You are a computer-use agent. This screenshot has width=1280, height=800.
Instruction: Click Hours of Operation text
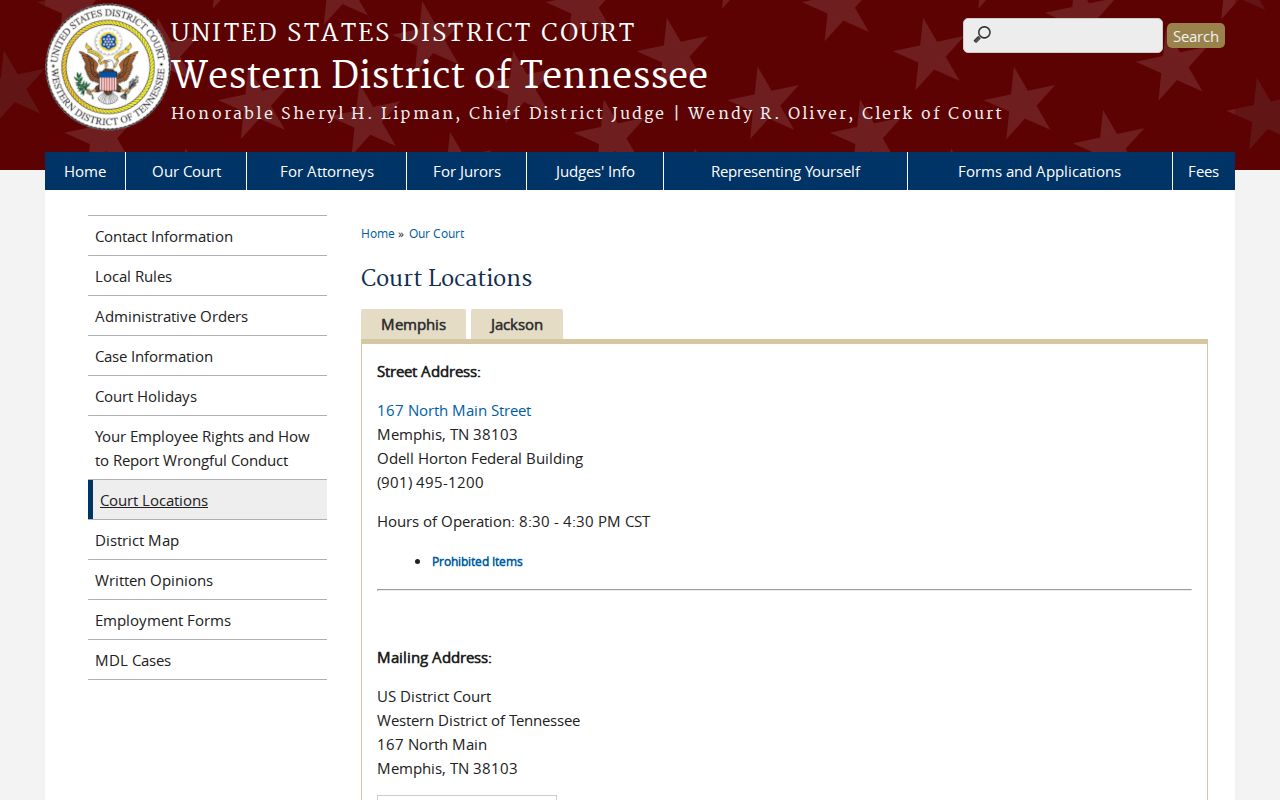[513, 521]
